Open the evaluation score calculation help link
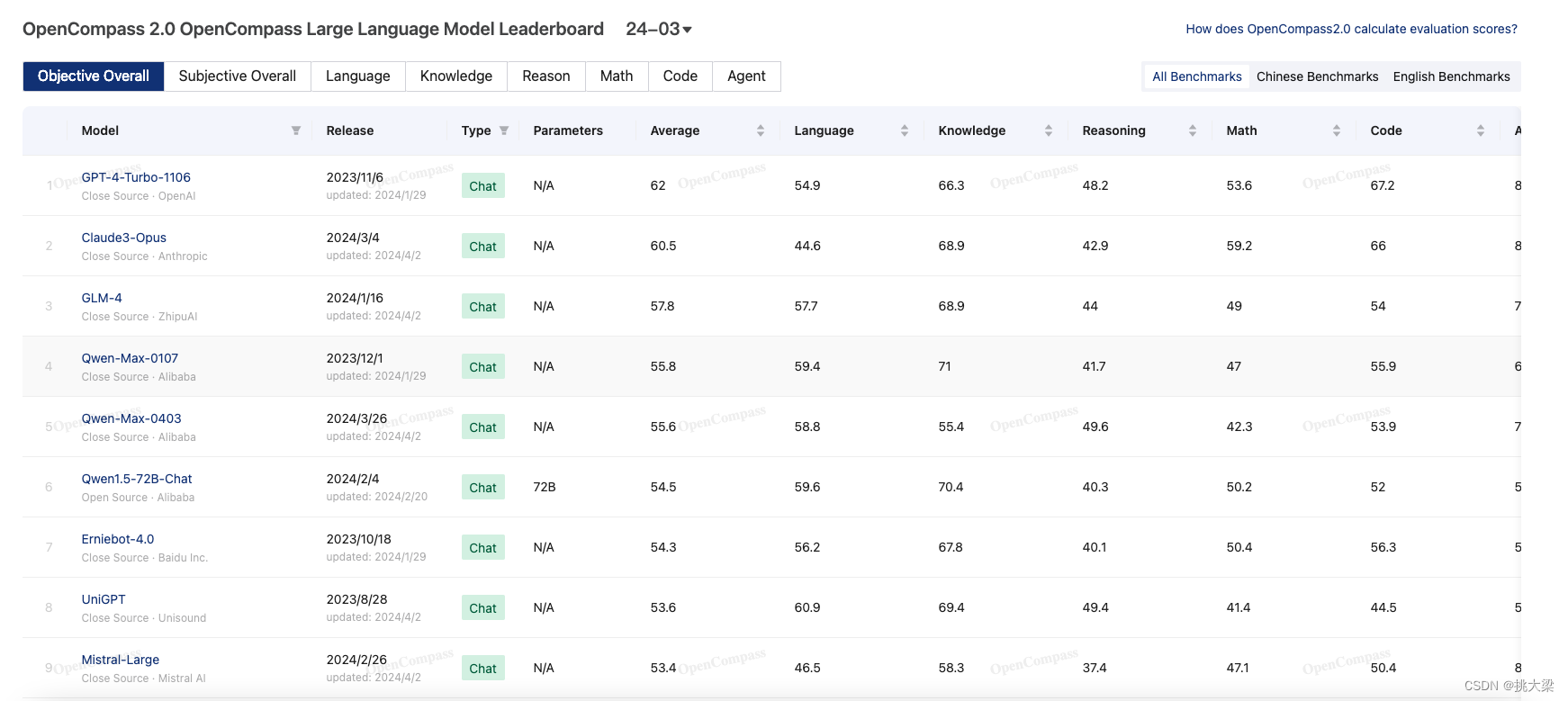Screen dimensions: 1568x701 coord(1351,29)
